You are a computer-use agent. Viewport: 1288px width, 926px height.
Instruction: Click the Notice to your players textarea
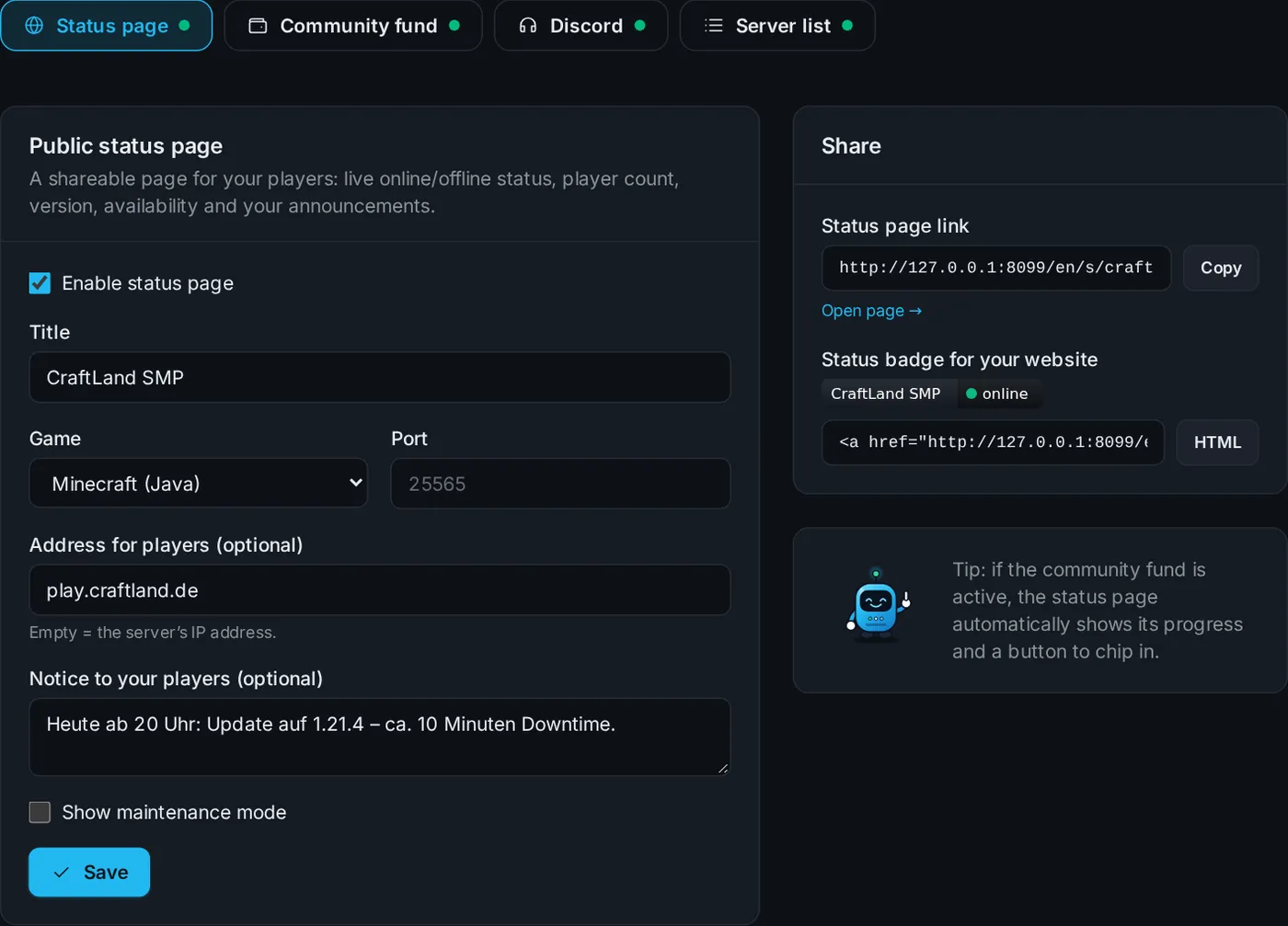coord(380,737)
